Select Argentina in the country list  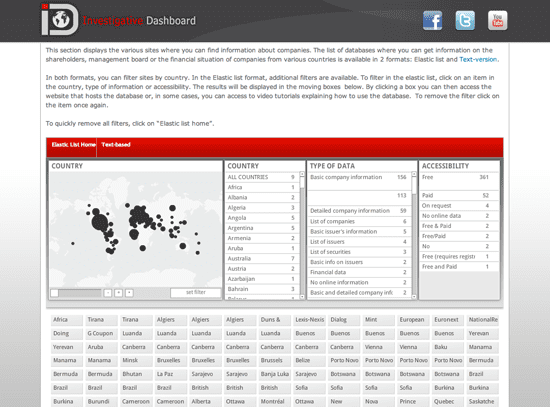262,228
